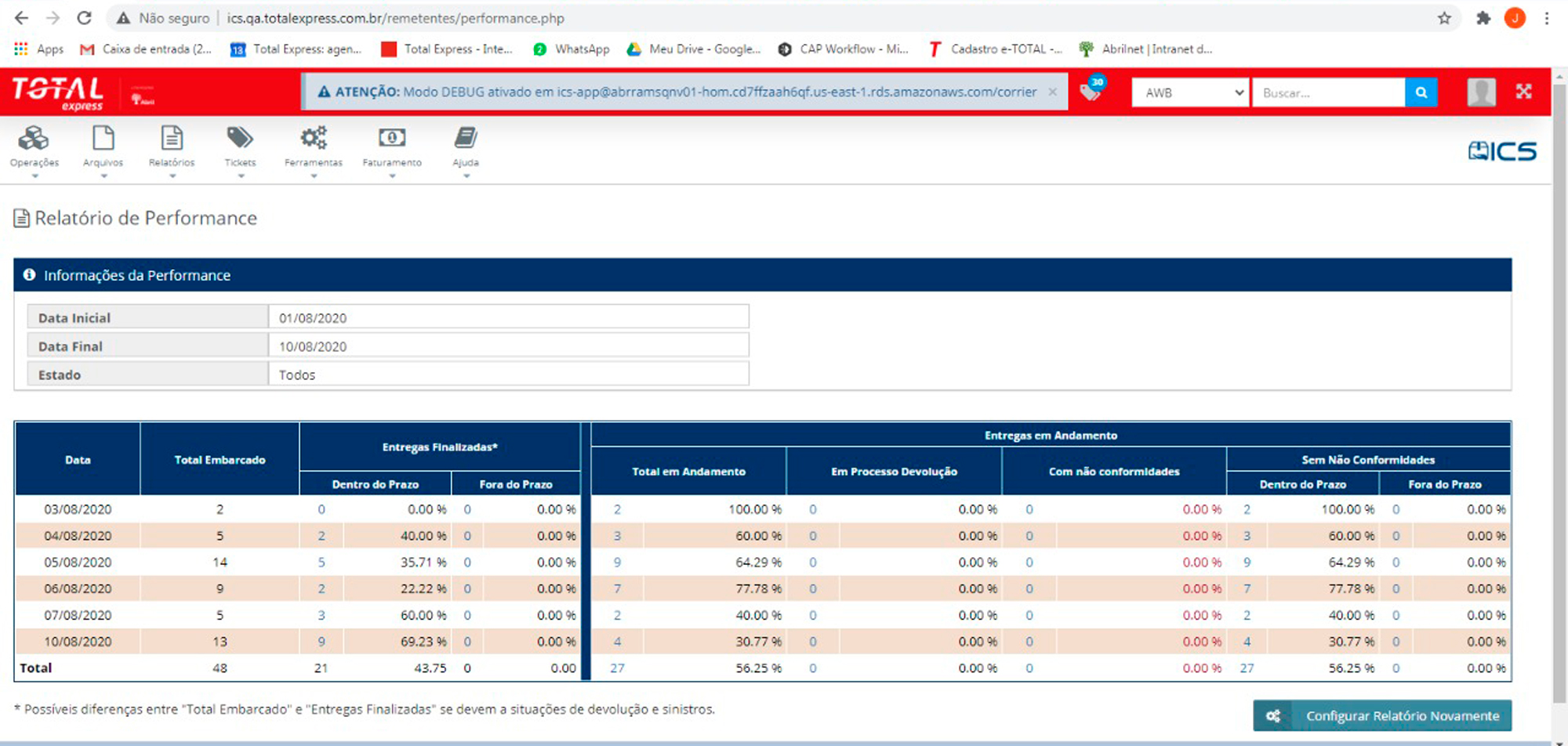Expand the Relatórios dropdown arrow

coord(172,176)
